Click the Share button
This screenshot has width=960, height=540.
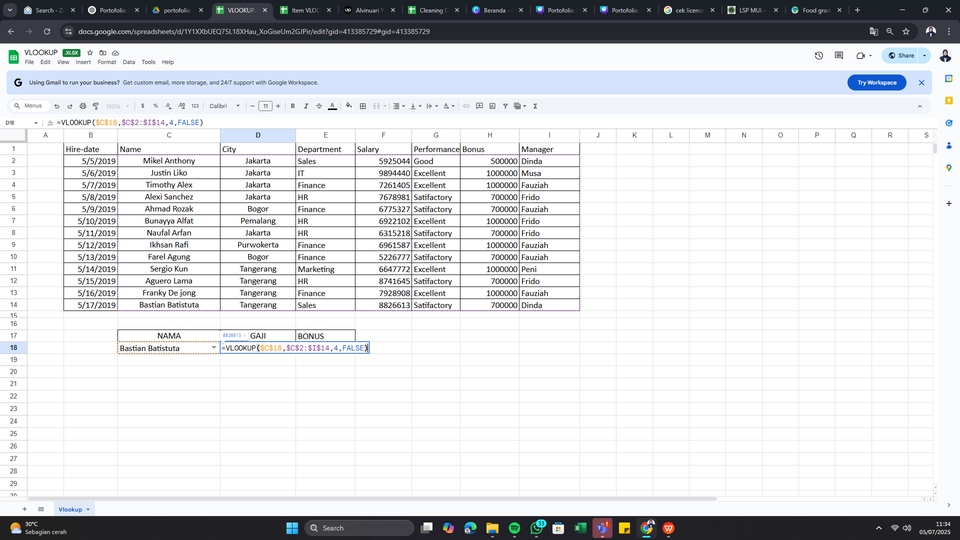899,56
